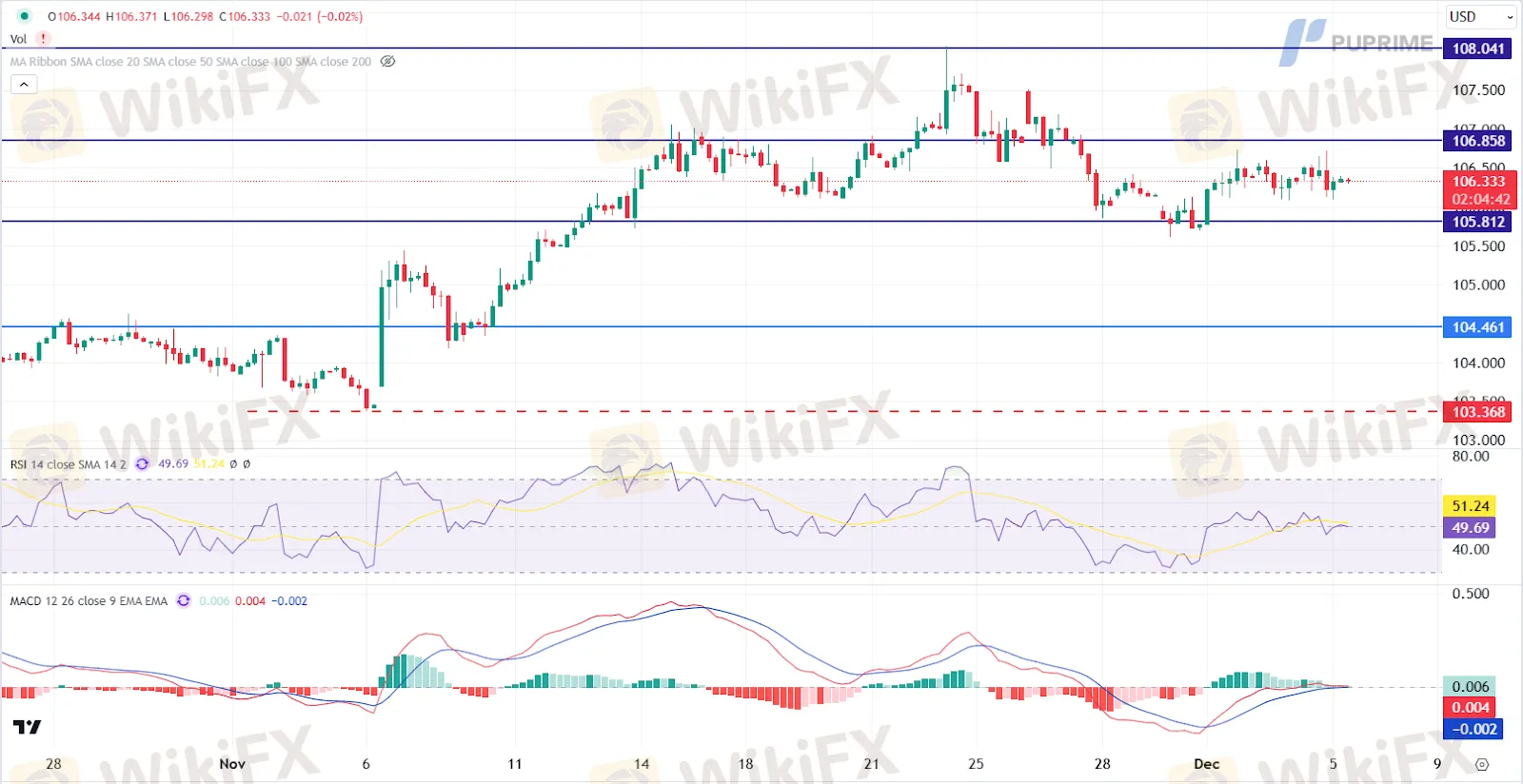Click the 80.00 RSI scale value

pyautogui.click(x=1471, y=457)
